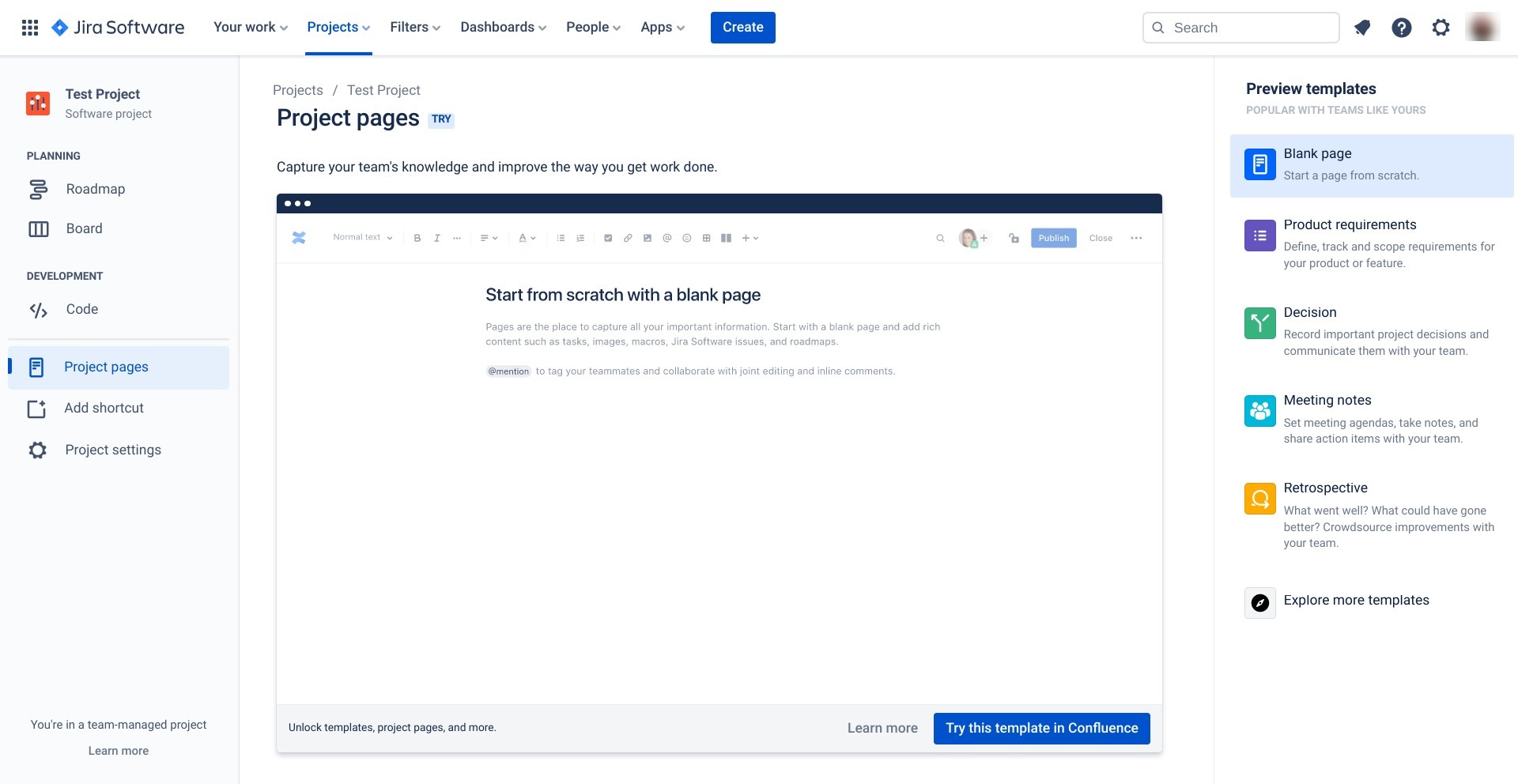Image resolution: width=1518 pixels, height=784 pixels.
Task: Select the Product requirements template text
Action: [1350, 224]
